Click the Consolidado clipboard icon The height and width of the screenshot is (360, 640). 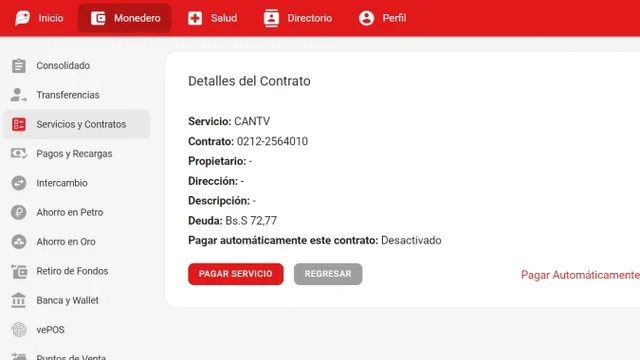point(19,66)
